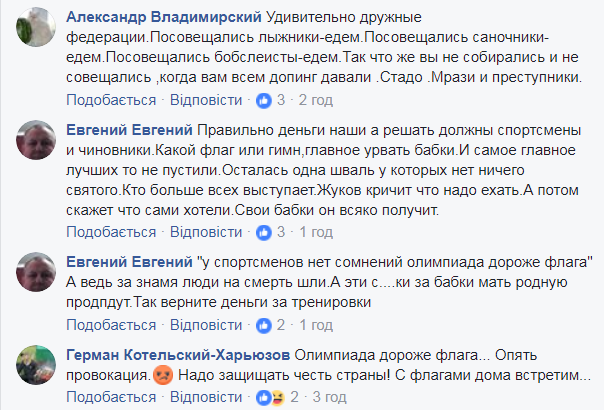Click Відповісти under Герман's comment
This screenshot has height=410, width=604.
pyautogui.click(x=206, y=397)
